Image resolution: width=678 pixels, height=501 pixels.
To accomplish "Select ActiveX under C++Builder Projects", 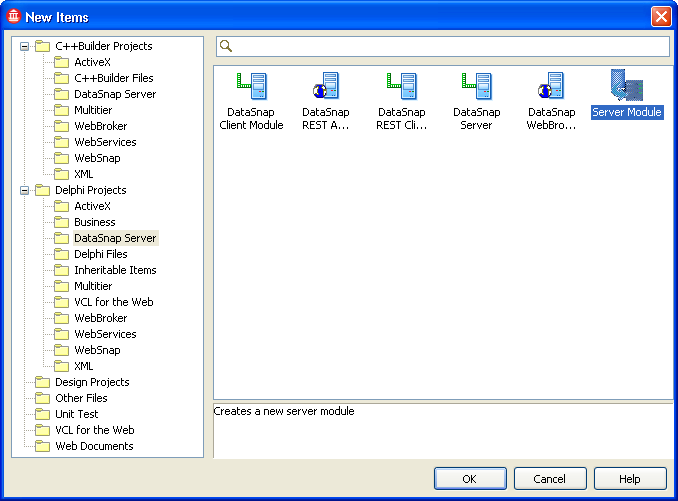I will 93,62.
